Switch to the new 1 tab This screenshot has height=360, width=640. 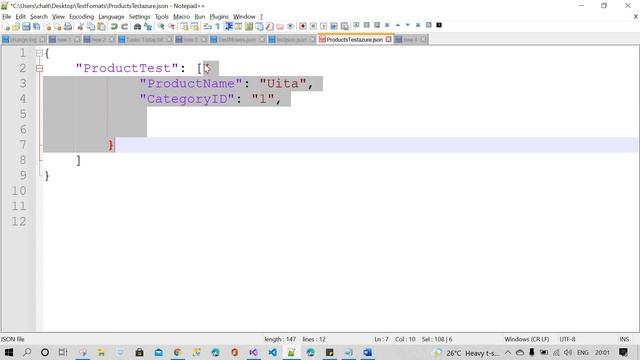pyautogui.click(x=64, y=40)
